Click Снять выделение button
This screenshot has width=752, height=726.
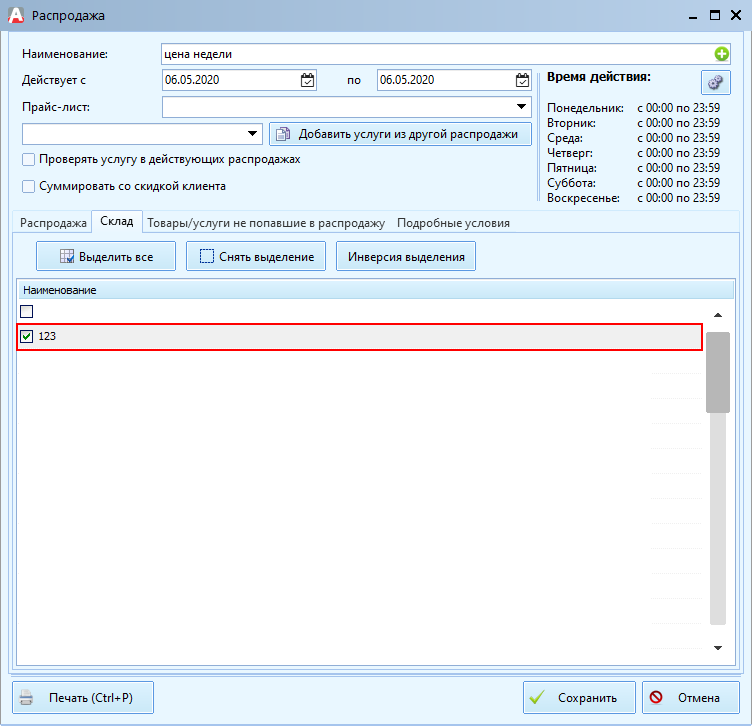(x=256, y=257)
